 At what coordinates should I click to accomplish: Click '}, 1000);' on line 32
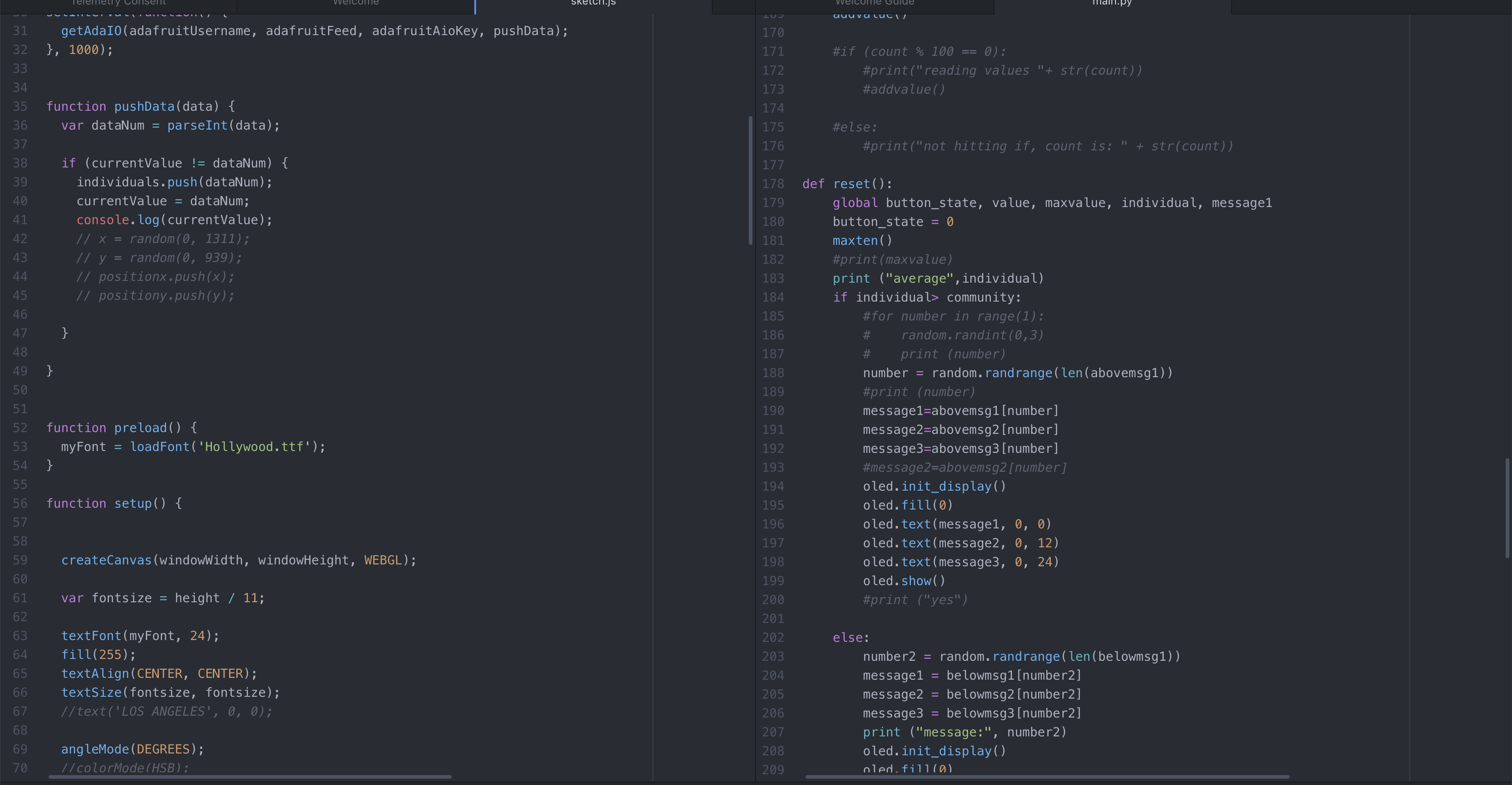pos(80,50)
